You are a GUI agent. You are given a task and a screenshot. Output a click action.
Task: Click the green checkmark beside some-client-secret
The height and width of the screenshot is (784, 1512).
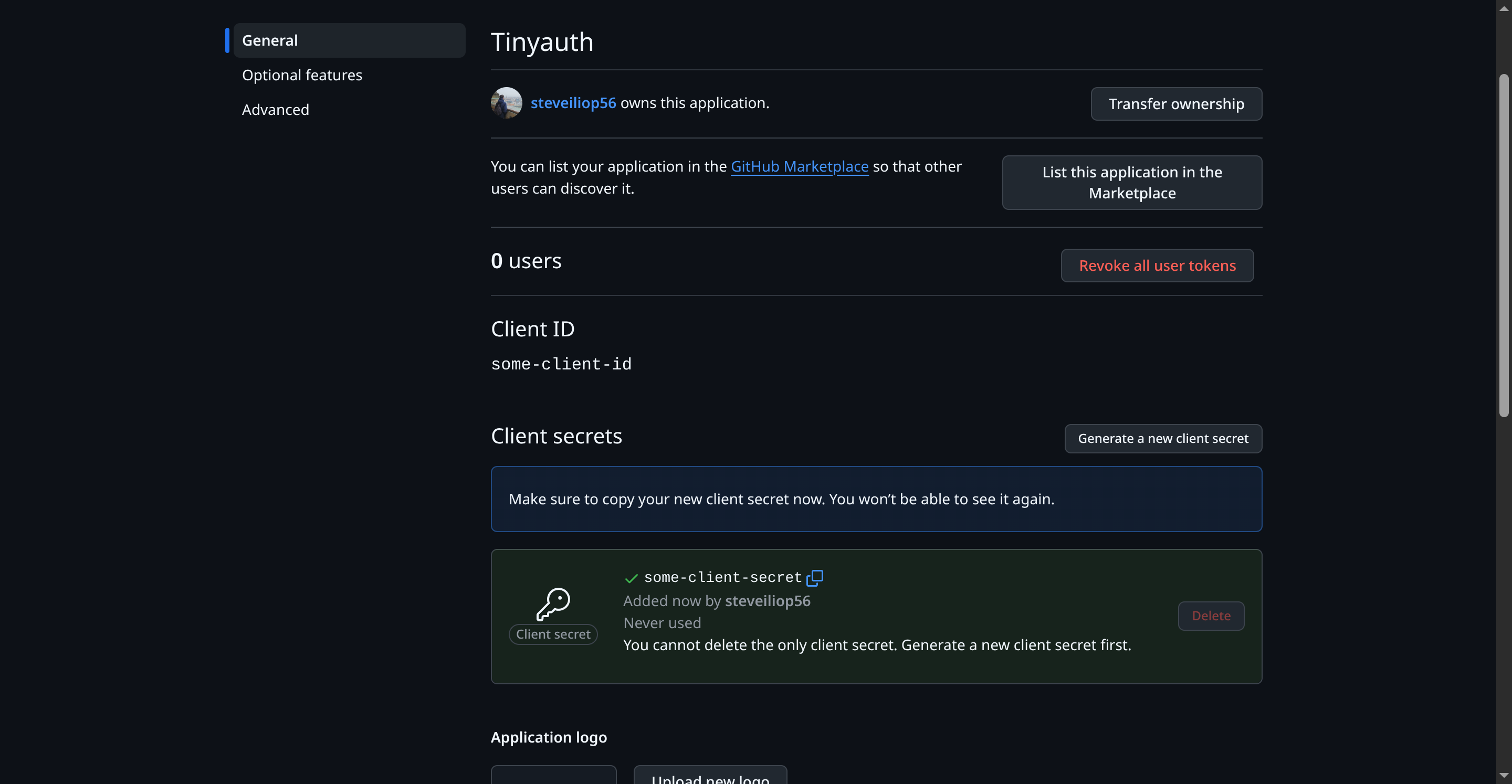tap(631, 578)
